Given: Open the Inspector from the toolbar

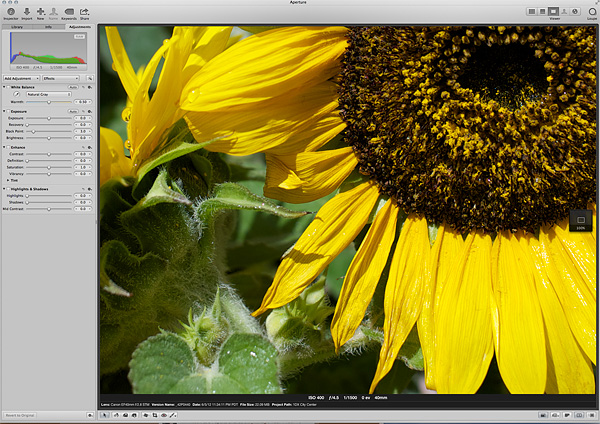Looking at the screenshot, I should click(x=10, y=12).
